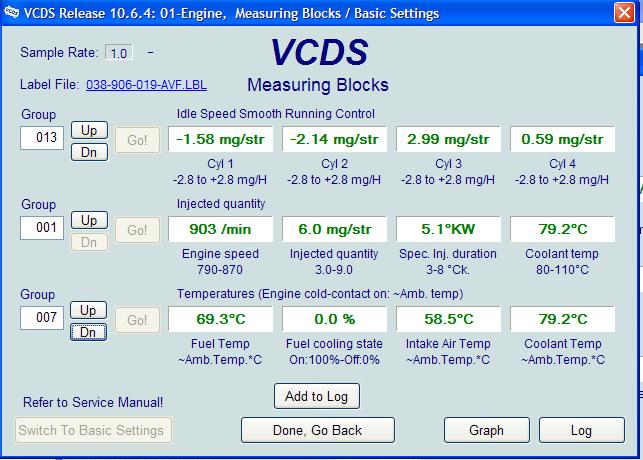Step Group 007 down using Dn button
This screenshot has height=460, width=643.
pos(89,332)
